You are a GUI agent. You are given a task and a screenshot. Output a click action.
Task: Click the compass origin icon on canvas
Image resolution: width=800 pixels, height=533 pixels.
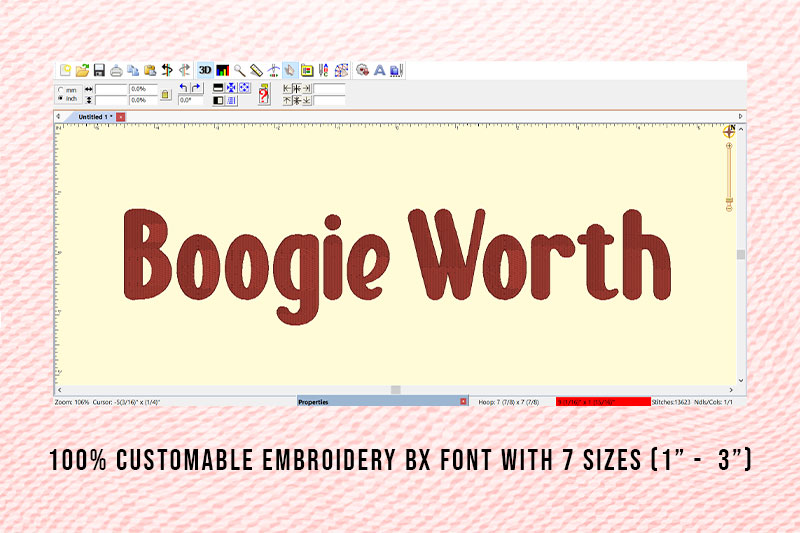click(729, 132)
